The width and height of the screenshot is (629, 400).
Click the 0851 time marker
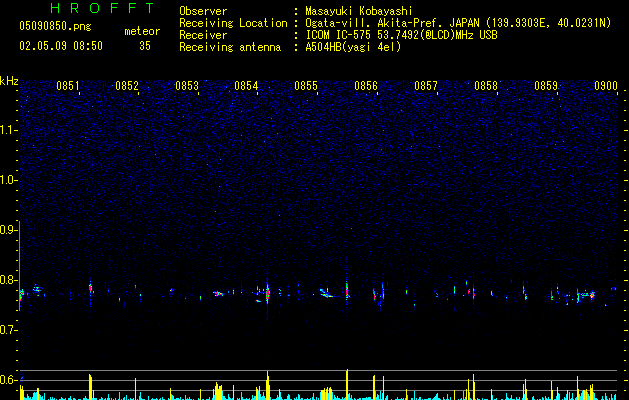[67, 86]
